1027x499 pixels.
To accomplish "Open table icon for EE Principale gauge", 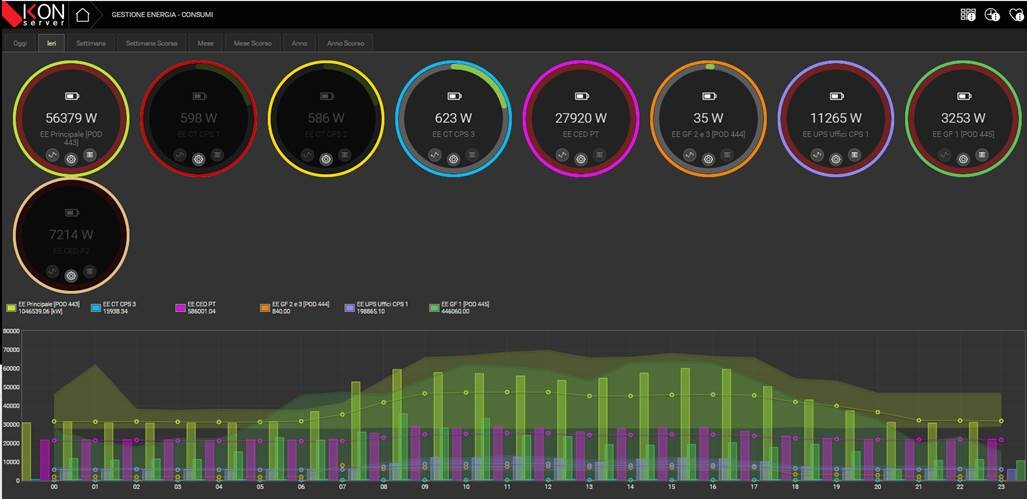I will click(90, 155).
